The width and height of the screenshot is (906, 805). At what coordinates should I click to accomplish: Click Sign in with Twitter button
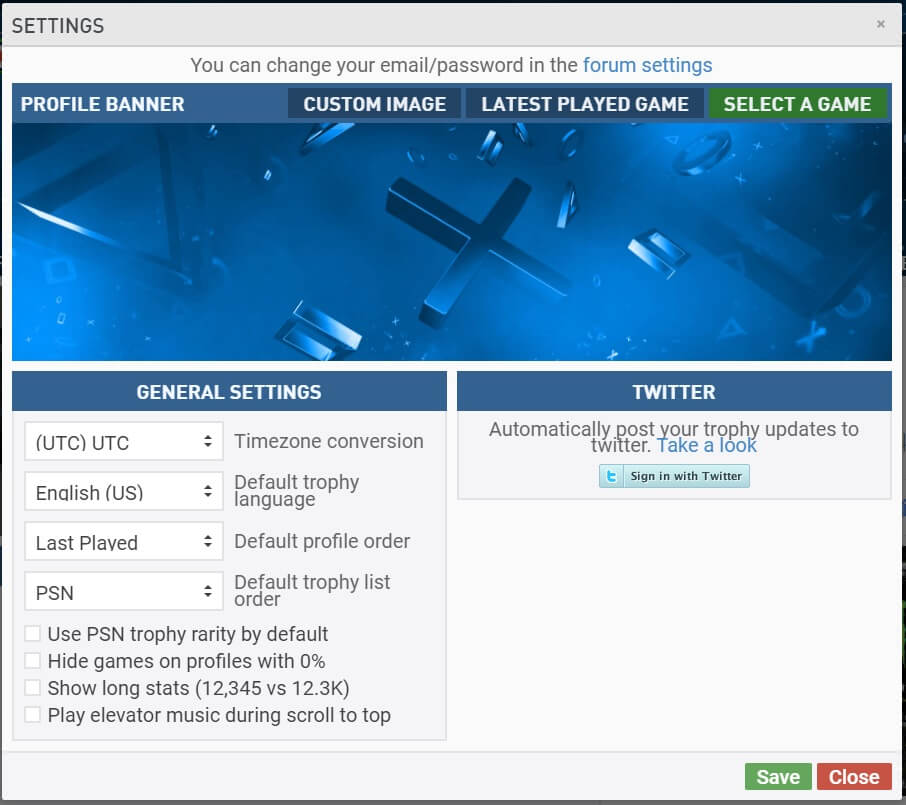[674, 476]
